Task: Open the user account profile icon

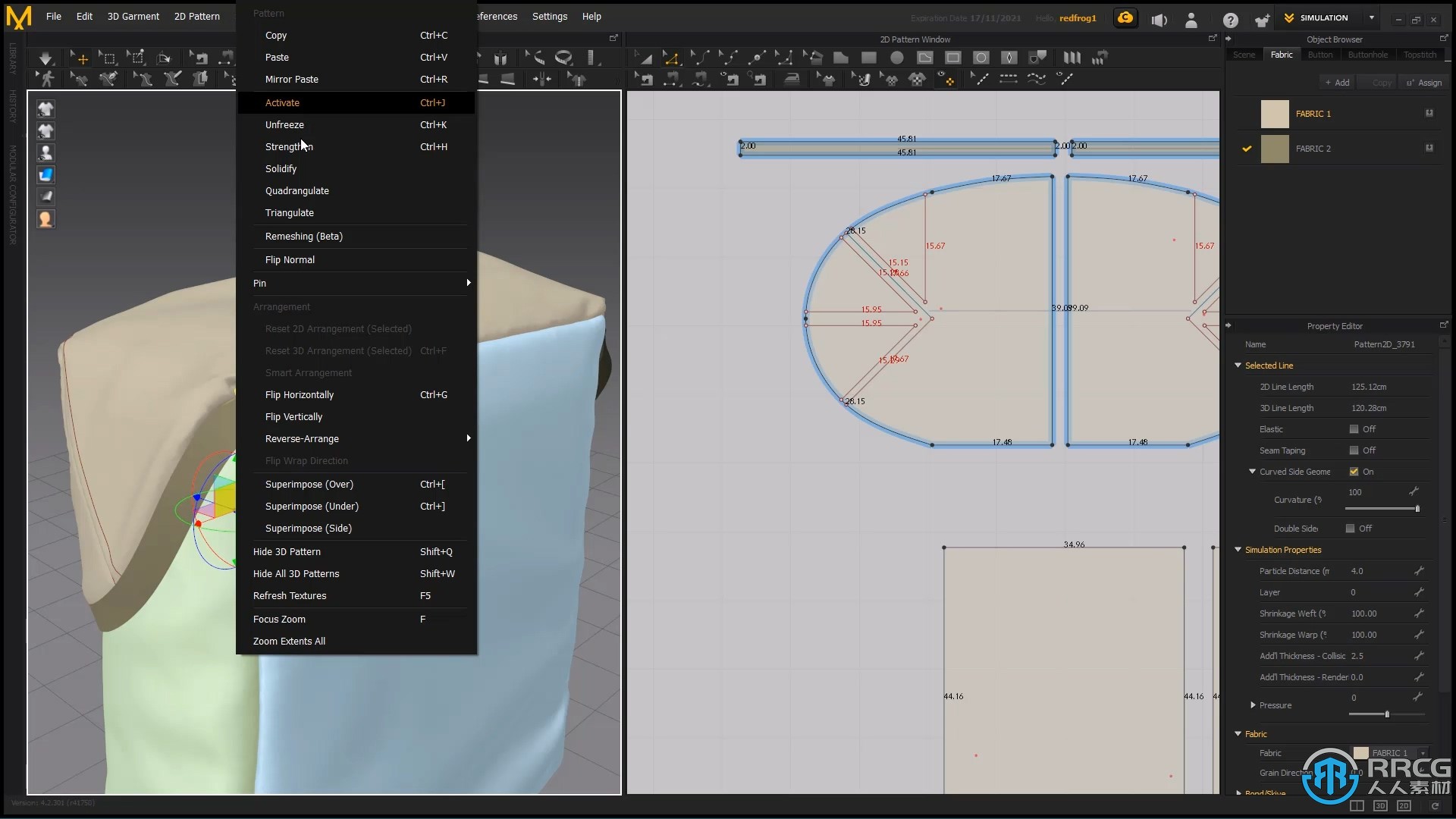Action: pyautogui.click(x=1191, y=20)
